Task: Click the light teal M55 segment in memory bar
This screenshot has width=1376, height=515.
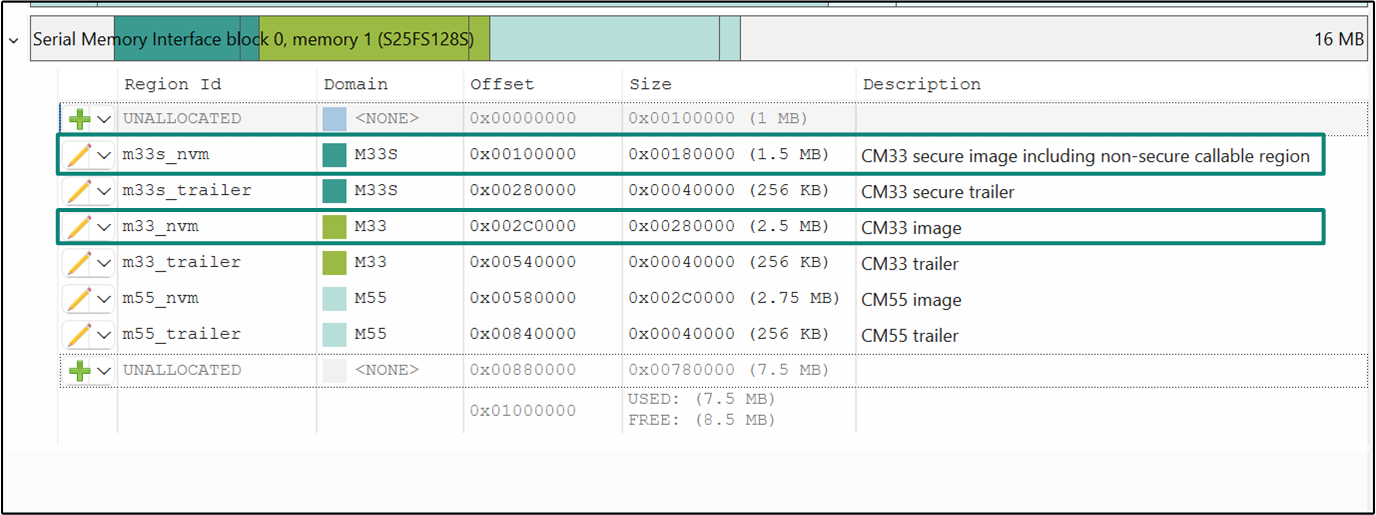Action: pyautogui.click(x=604, y=39)
